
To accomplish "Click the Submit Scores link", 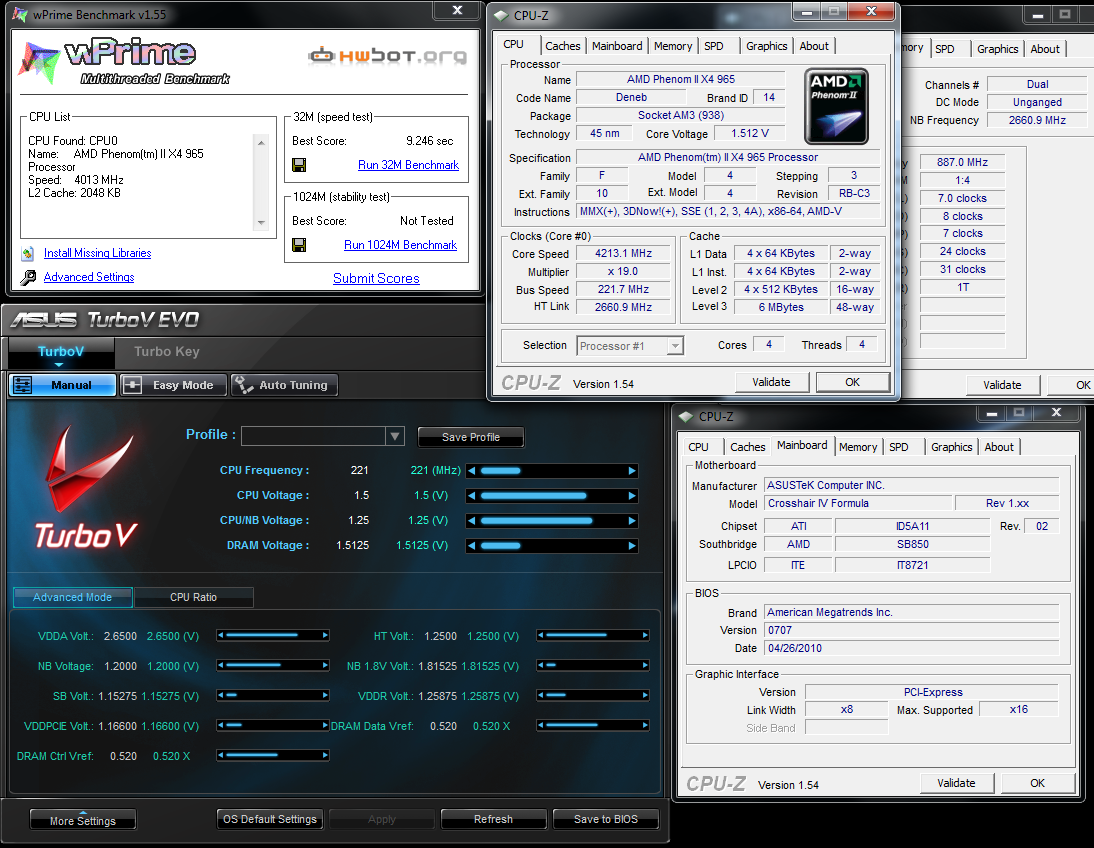I will point(376,278).
